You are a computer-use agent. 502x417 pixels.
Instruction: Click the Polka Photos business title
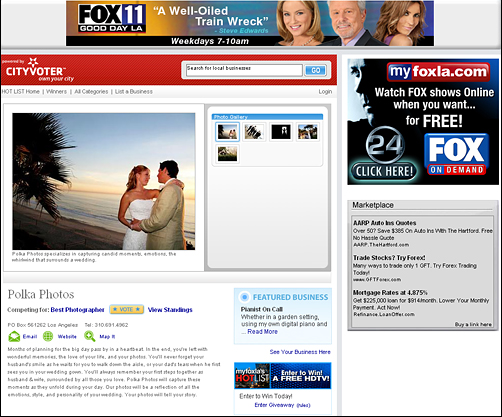click(x=41, y=294)
